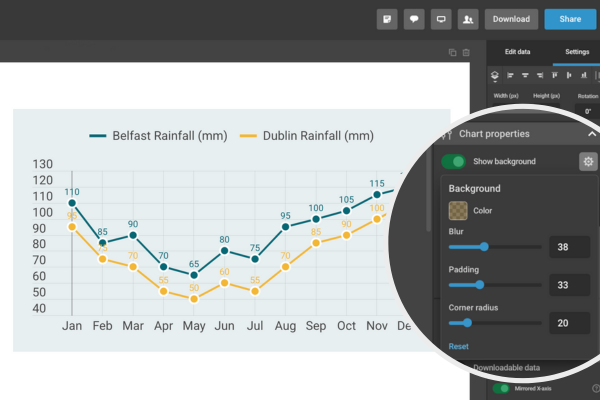Open the comments speech bubble icon
600x400 pixels.
pos(414,19)
